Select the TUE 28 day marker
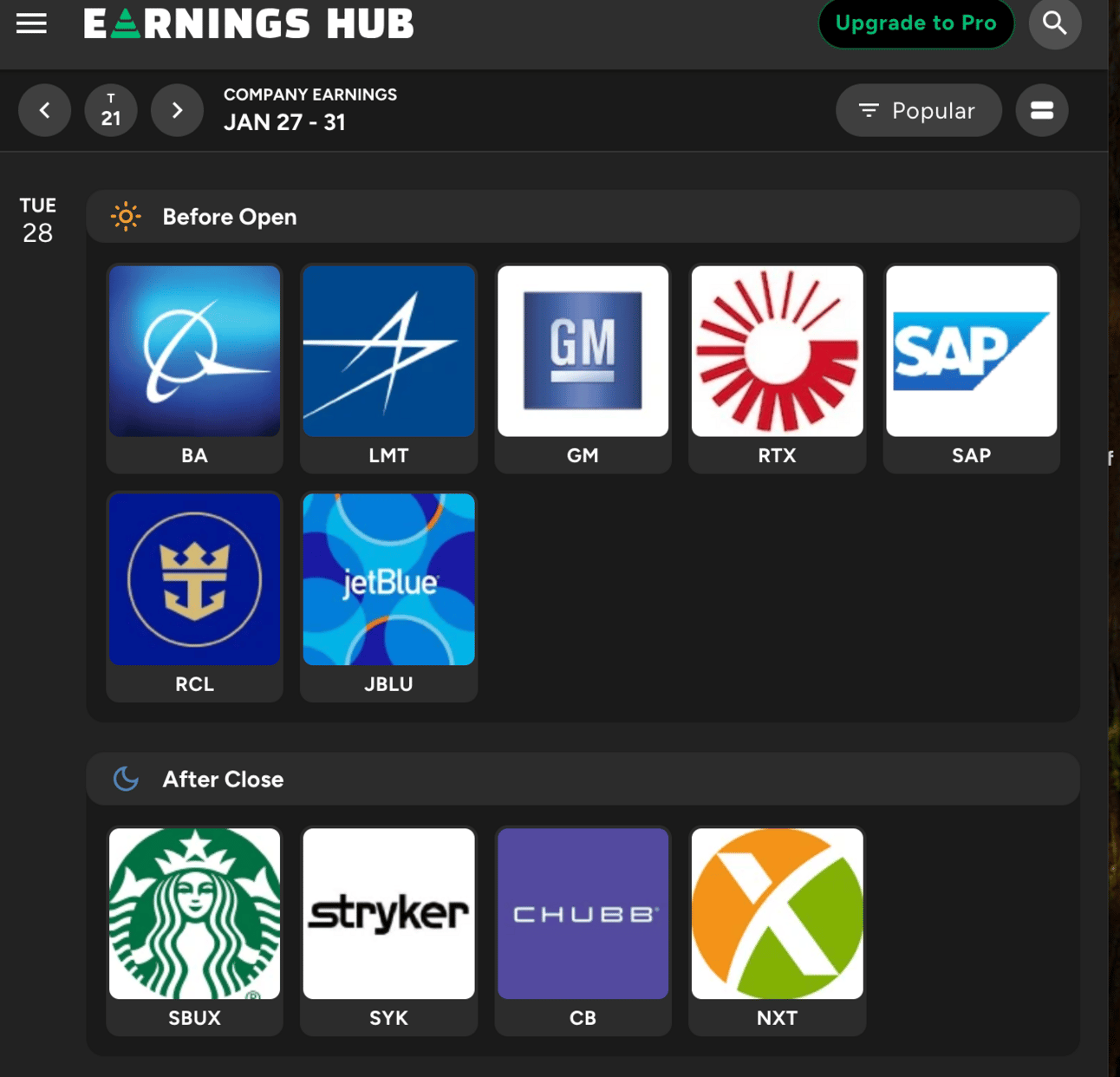1120x1077 pixels. click(x=38, y=220)
